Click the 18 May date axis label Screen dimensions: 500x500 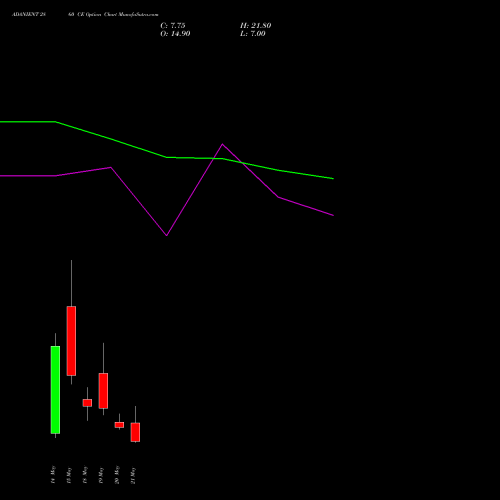(85, 475)
